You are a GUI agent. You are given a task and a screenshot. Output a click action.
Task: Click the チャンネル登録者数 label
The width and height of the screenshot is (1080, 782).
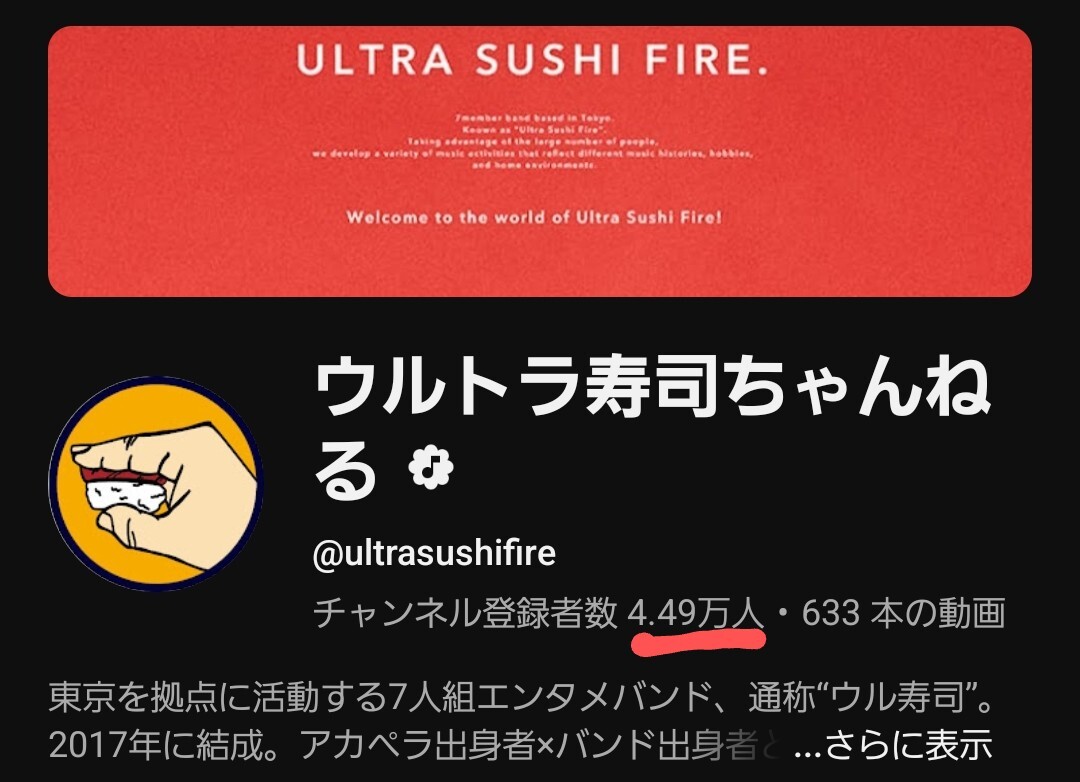pyautogui.click(x=465, y=613)
